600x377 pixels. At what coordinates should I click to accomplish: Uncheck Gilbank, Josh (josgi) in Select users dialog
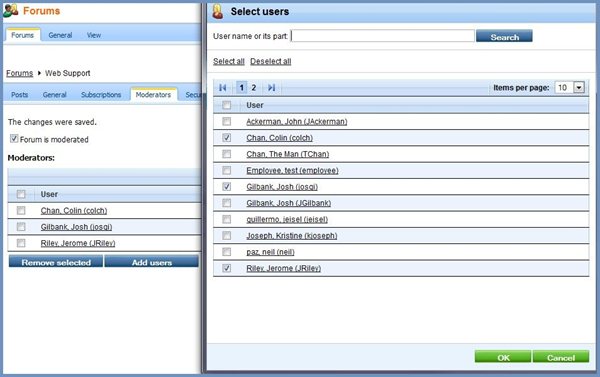pyautogui.click(x=227, y=186)
